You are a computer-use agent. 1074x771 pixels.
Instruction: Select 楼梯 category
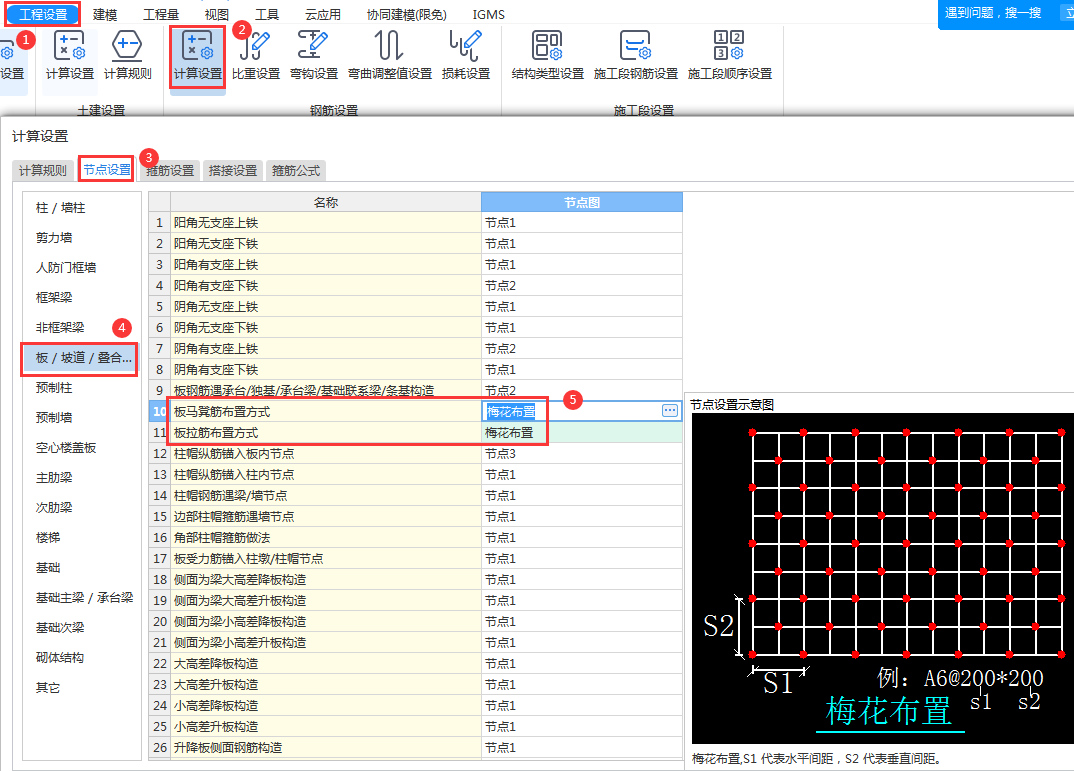[48, 538]
